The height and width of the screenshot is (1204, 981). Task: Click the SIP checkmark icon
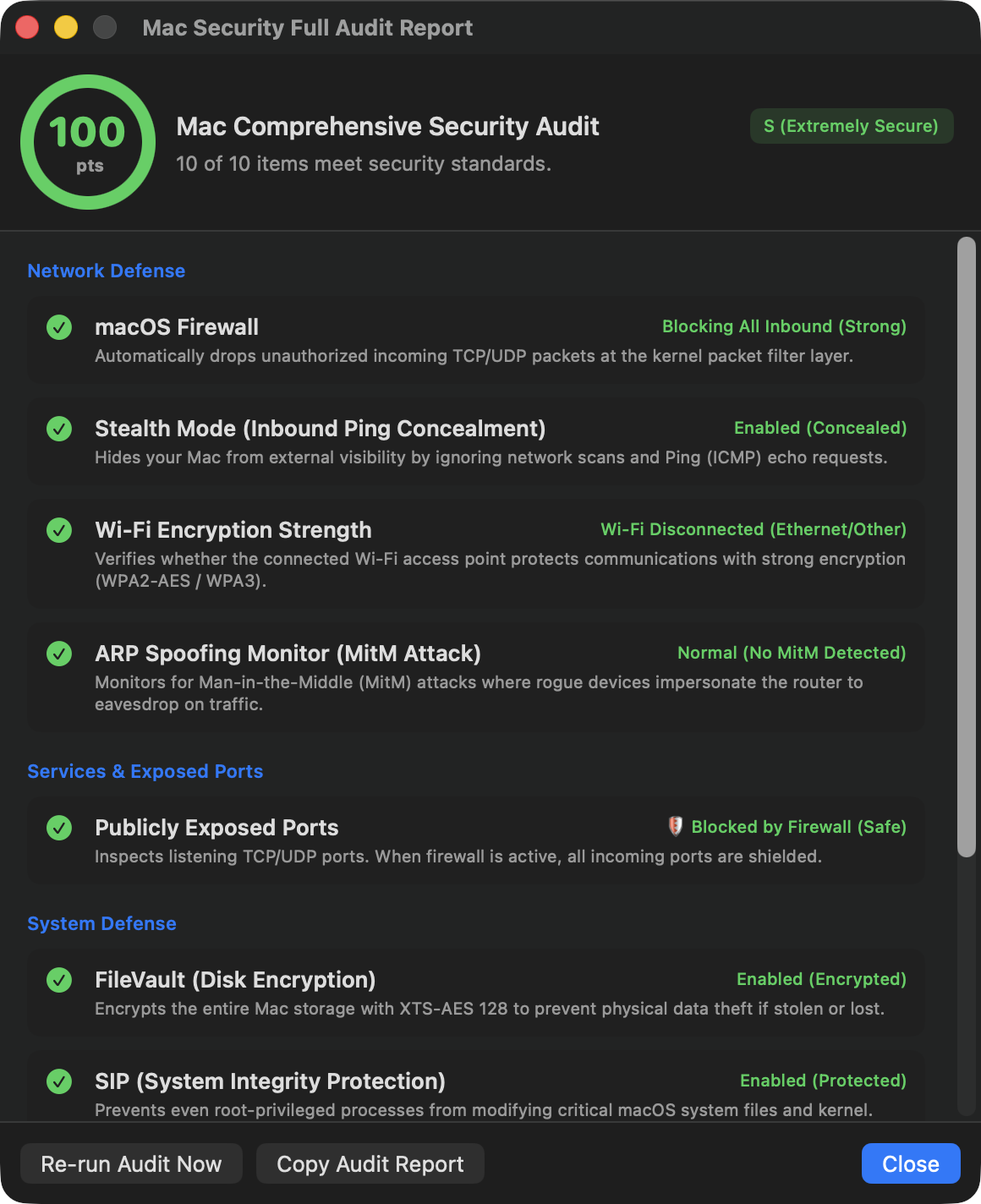(x=59, y=1081)
